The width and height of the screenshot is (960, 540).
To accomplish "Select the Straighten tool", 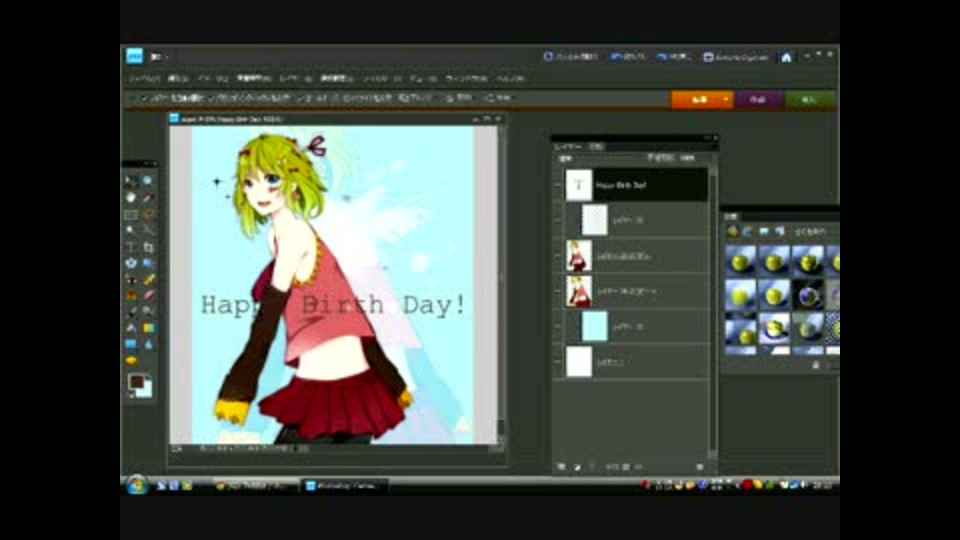I will click(x=148, y=263).
